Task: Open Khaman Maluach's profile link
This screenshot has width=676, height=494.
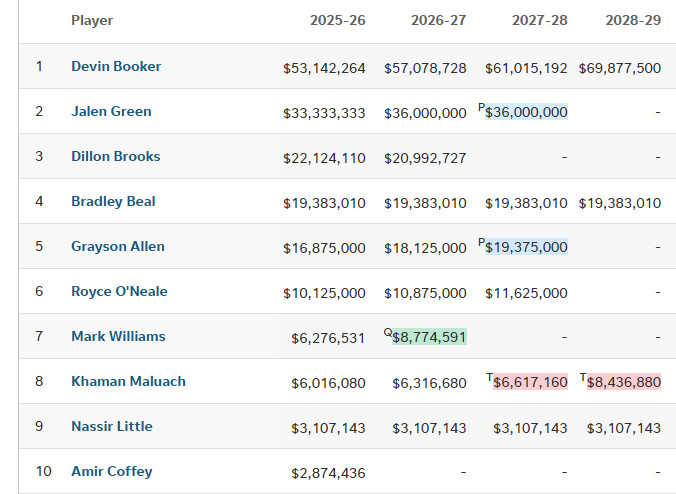Action: (128, 381)
